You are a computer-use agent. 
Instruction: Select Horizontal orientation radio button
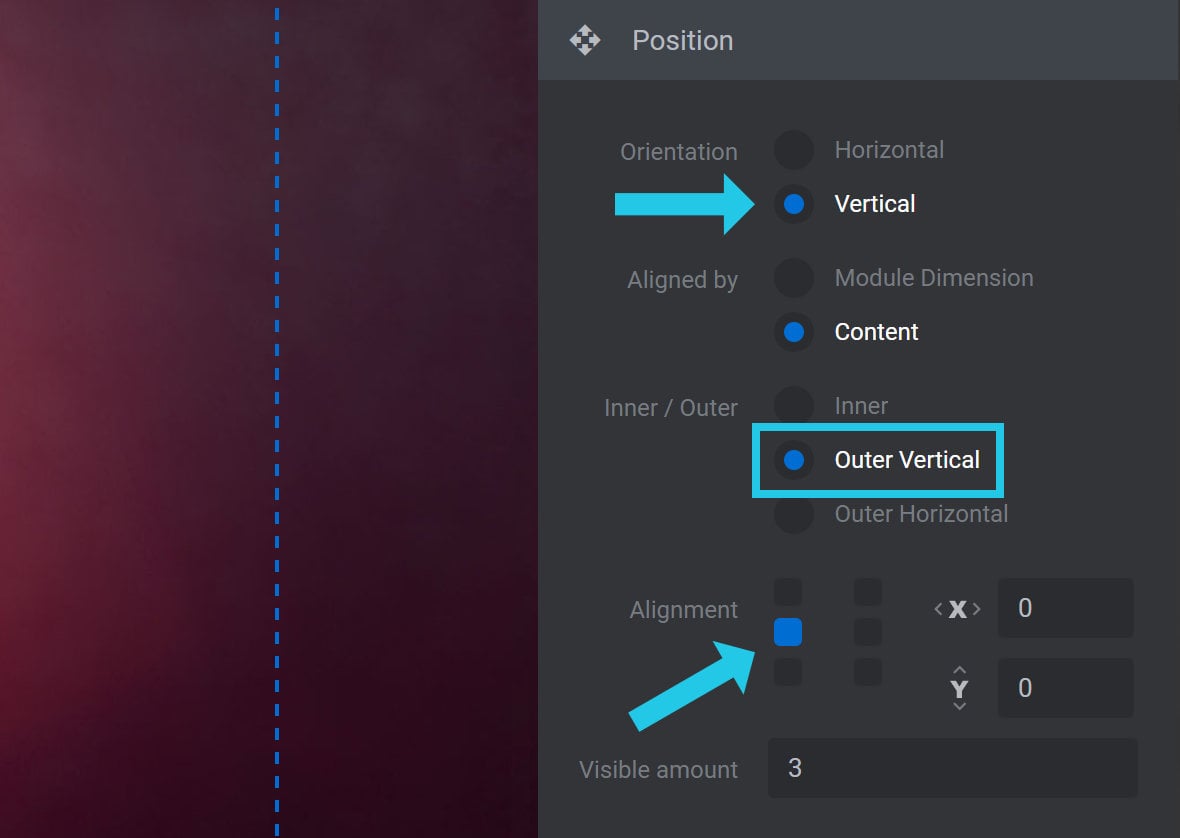pyautogui.click(x=794, y=150)
